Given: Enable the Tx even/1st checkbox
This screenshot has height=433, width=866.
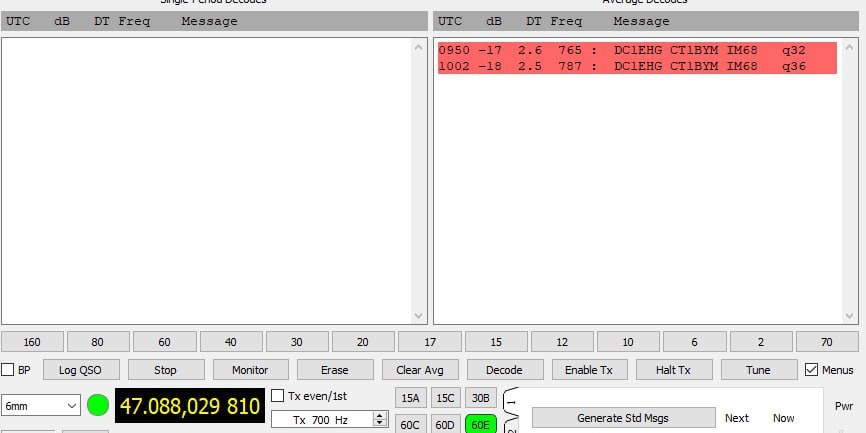Looking at the screenshot, I should 278,396.
